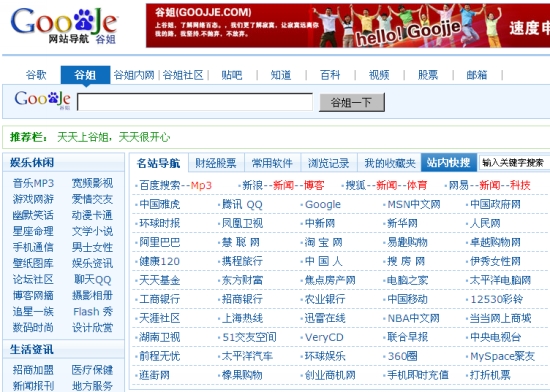The width and height of the screenshot is (550, 392).
Task: Focus the 输入关键字搜索 field
Action: coord(515,162)
